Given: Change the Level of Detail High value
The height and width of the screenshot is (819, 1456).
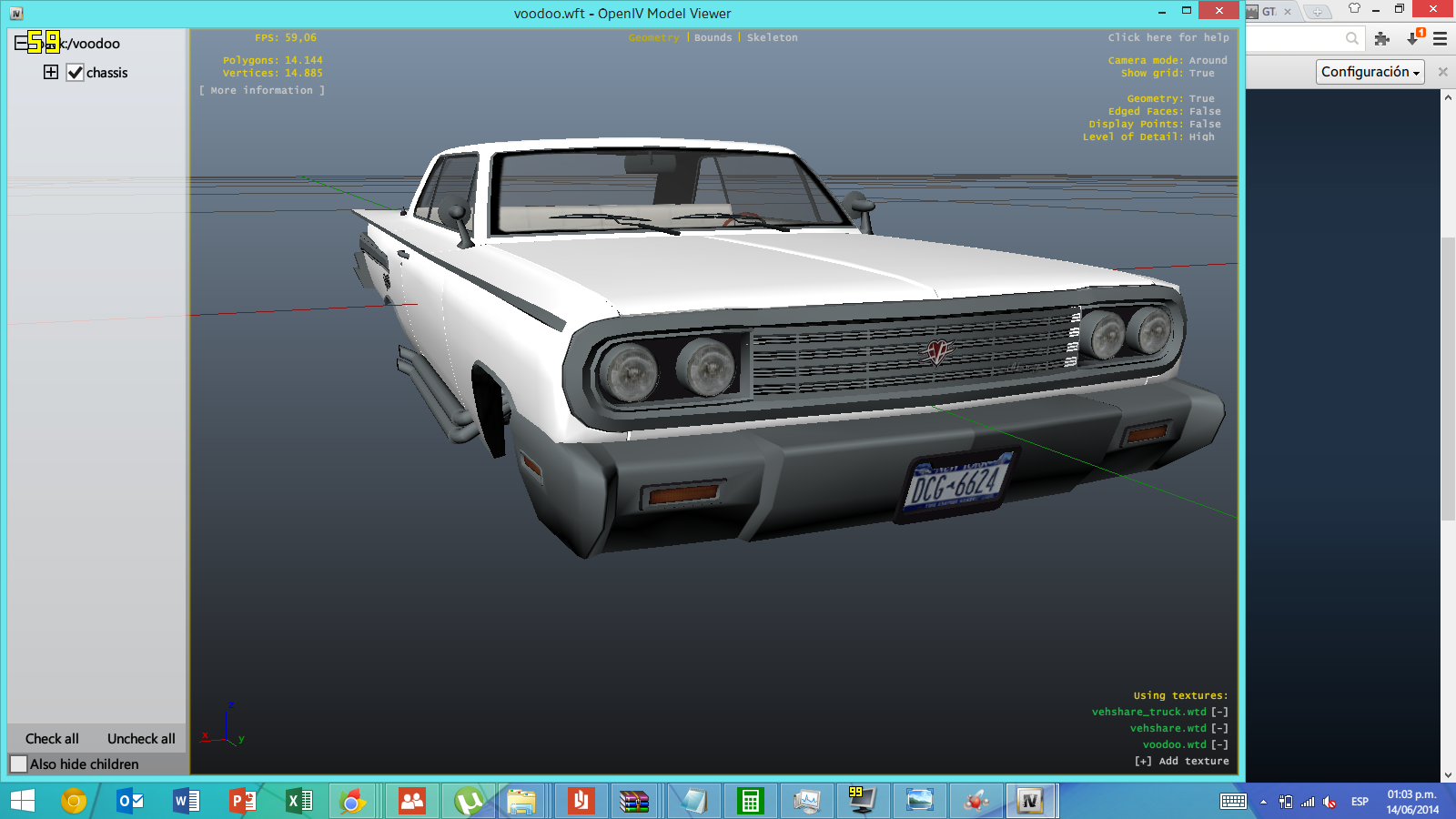Looking at the screenshot, I should (x=1201, y=136).
